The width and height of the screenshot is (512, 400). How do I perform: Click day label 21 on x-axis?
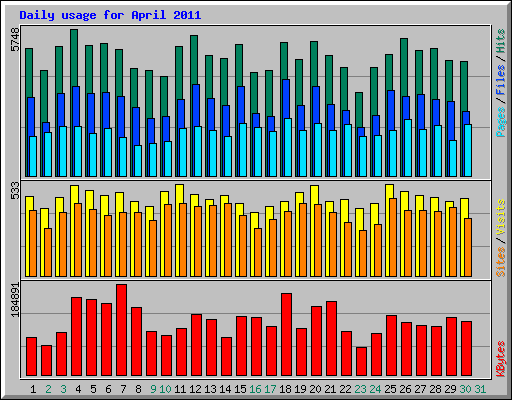(330, 389)
